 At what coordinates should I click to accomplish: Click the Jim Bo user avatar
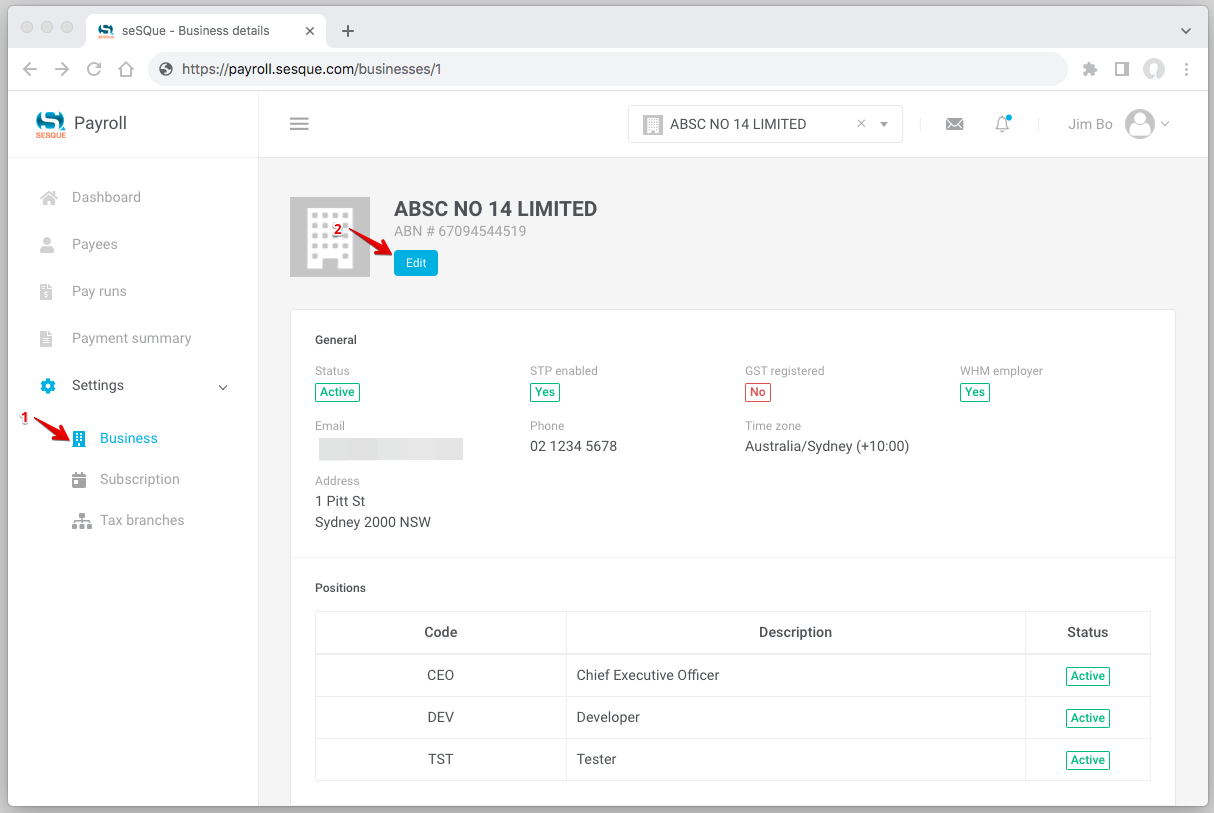click(1139, 124)
